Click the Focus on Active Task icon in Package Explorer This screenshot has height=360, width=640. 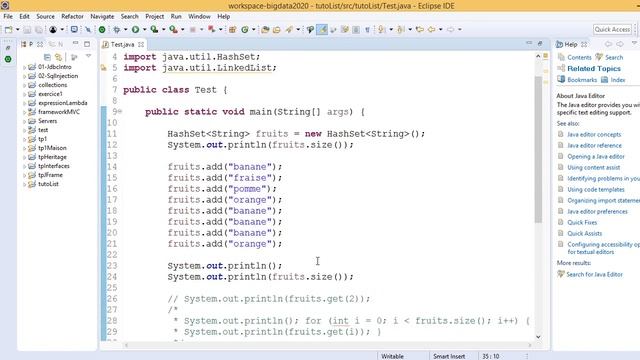pyautogui.click(x=74, y=57)
